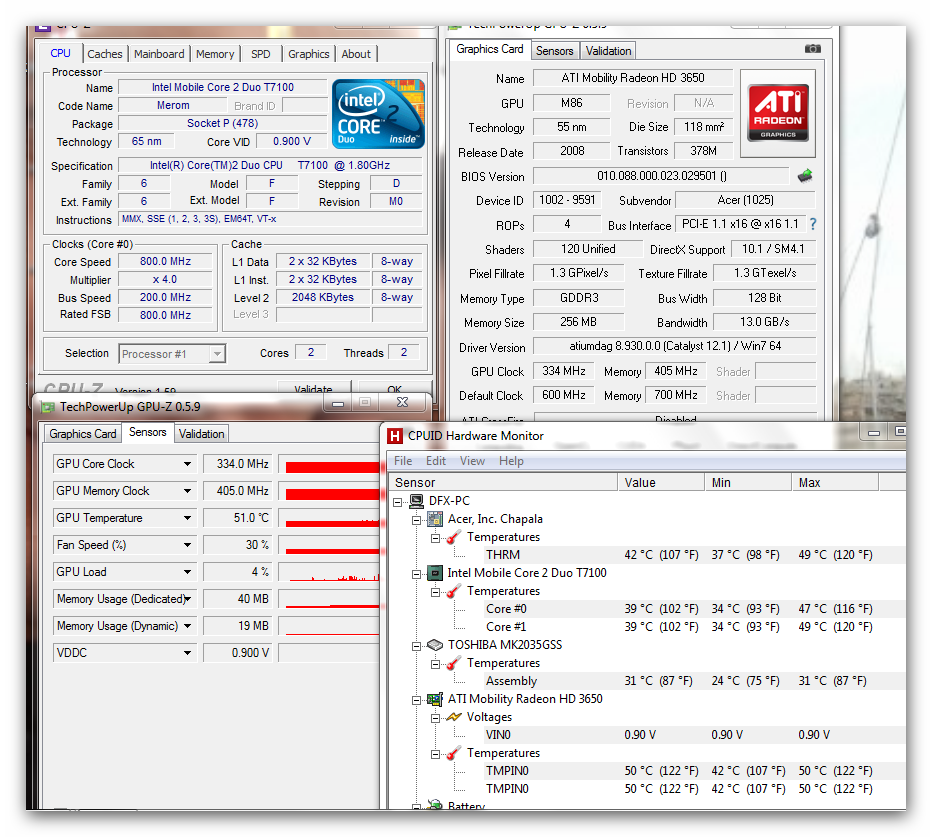Click the GPU Name field ATI Mobility Radeon HD 3650
The height and width of the screenshot is (837, 932).
pos(632,78)
